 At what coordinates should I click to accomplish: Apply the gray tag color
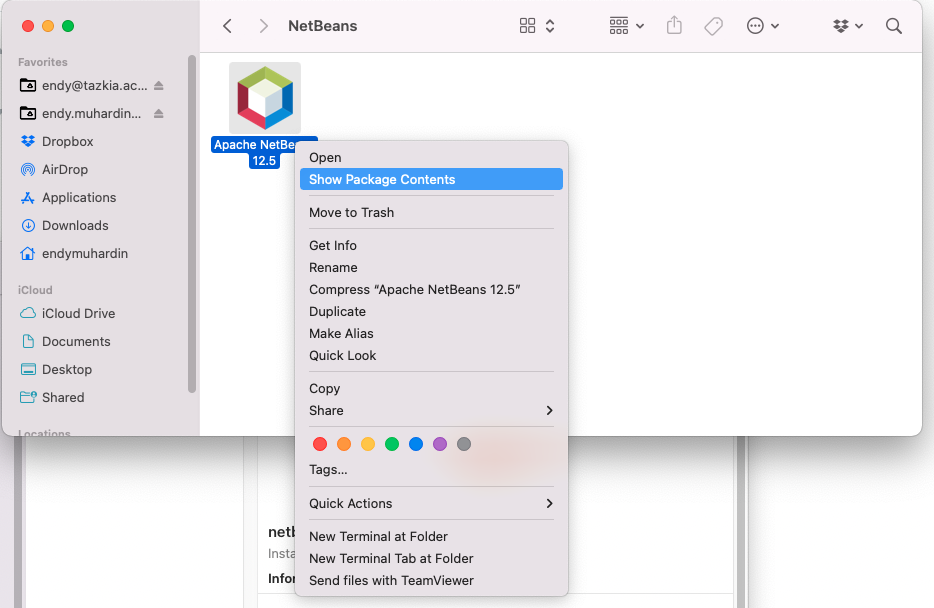[464, 444]
